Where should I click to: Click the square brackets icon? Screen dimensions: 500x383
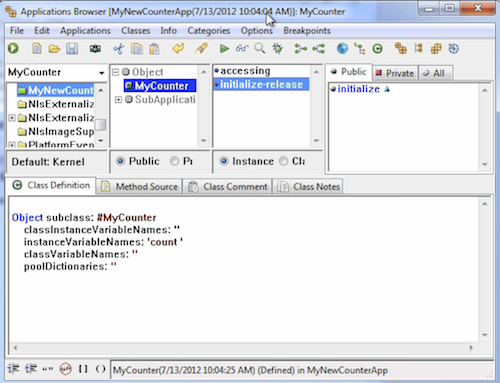83,369
